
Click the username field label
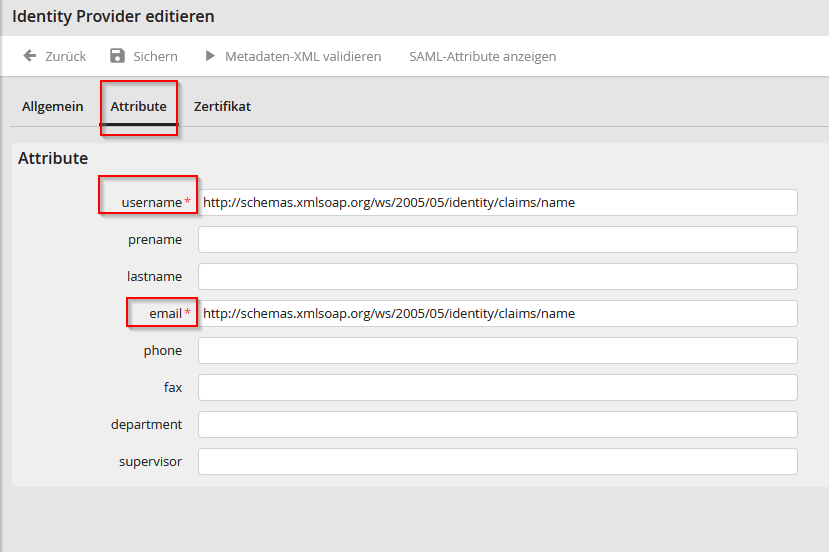[152, 203]
